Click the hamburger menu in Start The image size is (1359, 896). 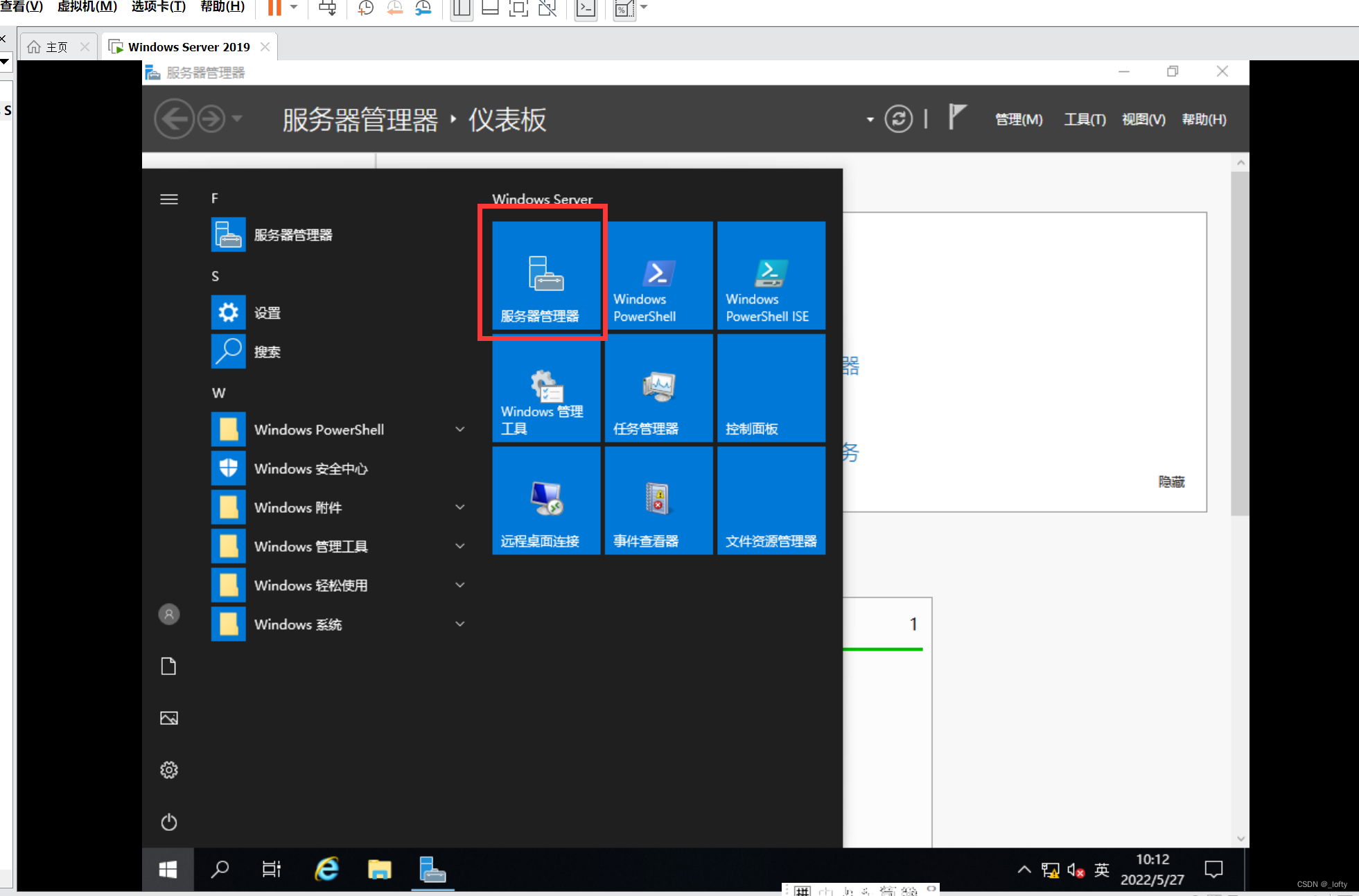click(169, 200)
